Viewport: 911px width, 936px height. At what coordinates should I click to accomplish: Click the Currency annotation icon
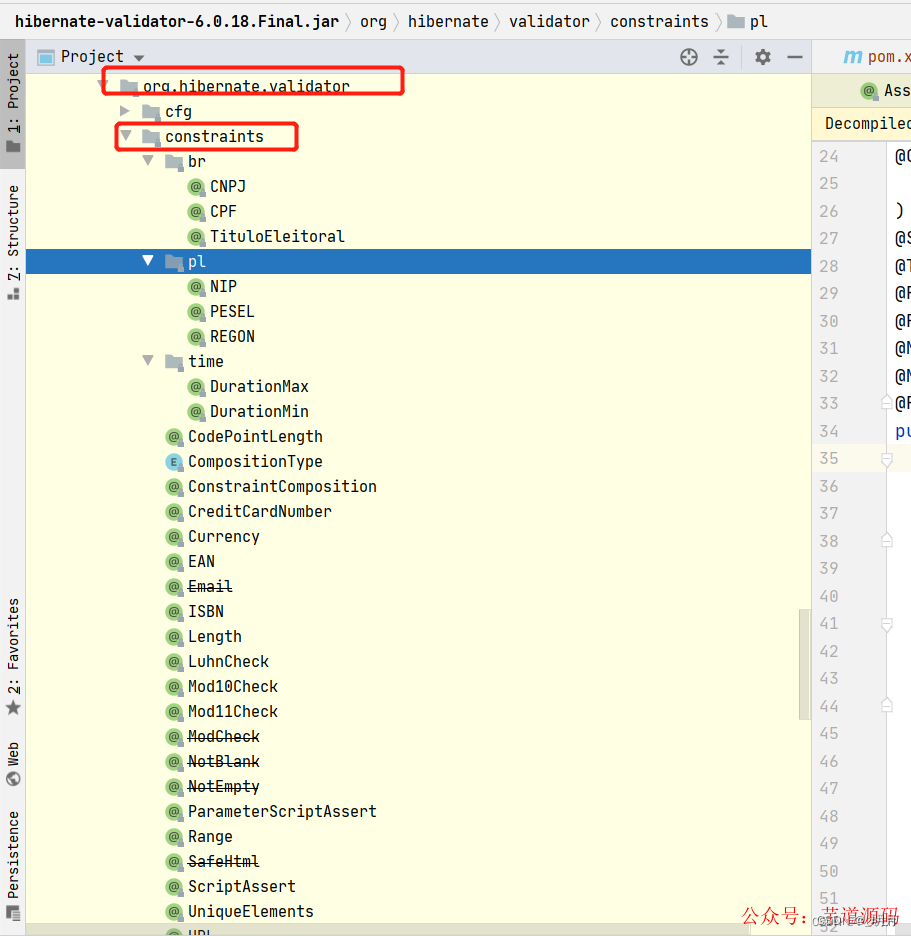(174, 537)
